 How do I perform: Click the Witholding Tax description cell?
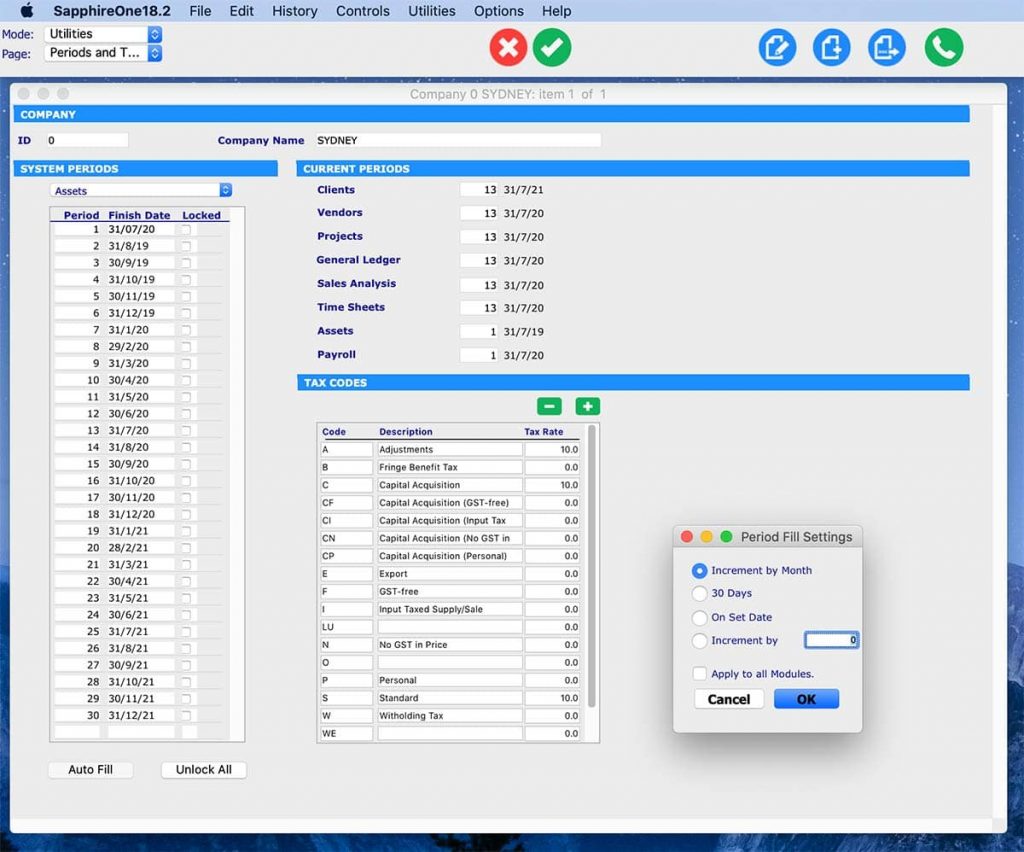pyautogui.click(x=449, y=716)
